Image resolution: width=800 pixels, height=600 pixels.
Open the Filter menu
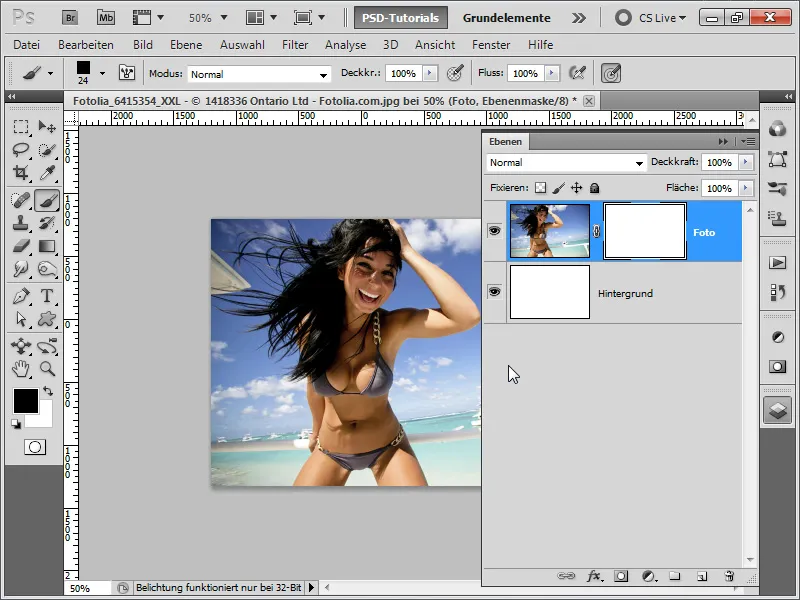coord(295,45)
